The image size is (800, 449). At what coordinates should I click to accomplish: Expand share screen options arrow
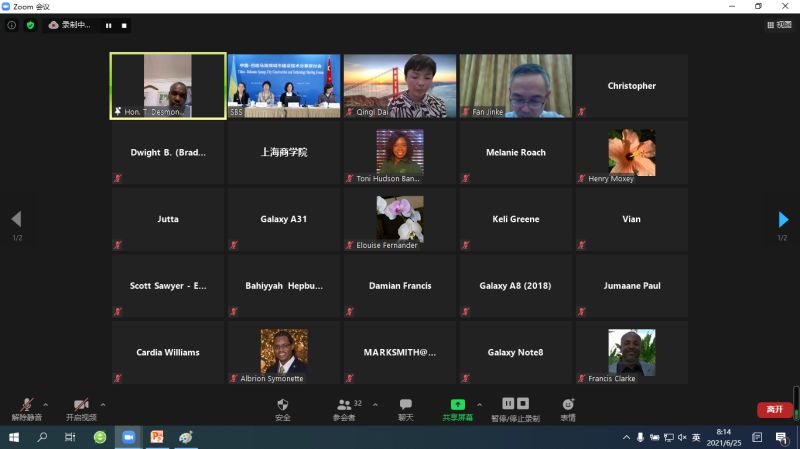(479, 404)
